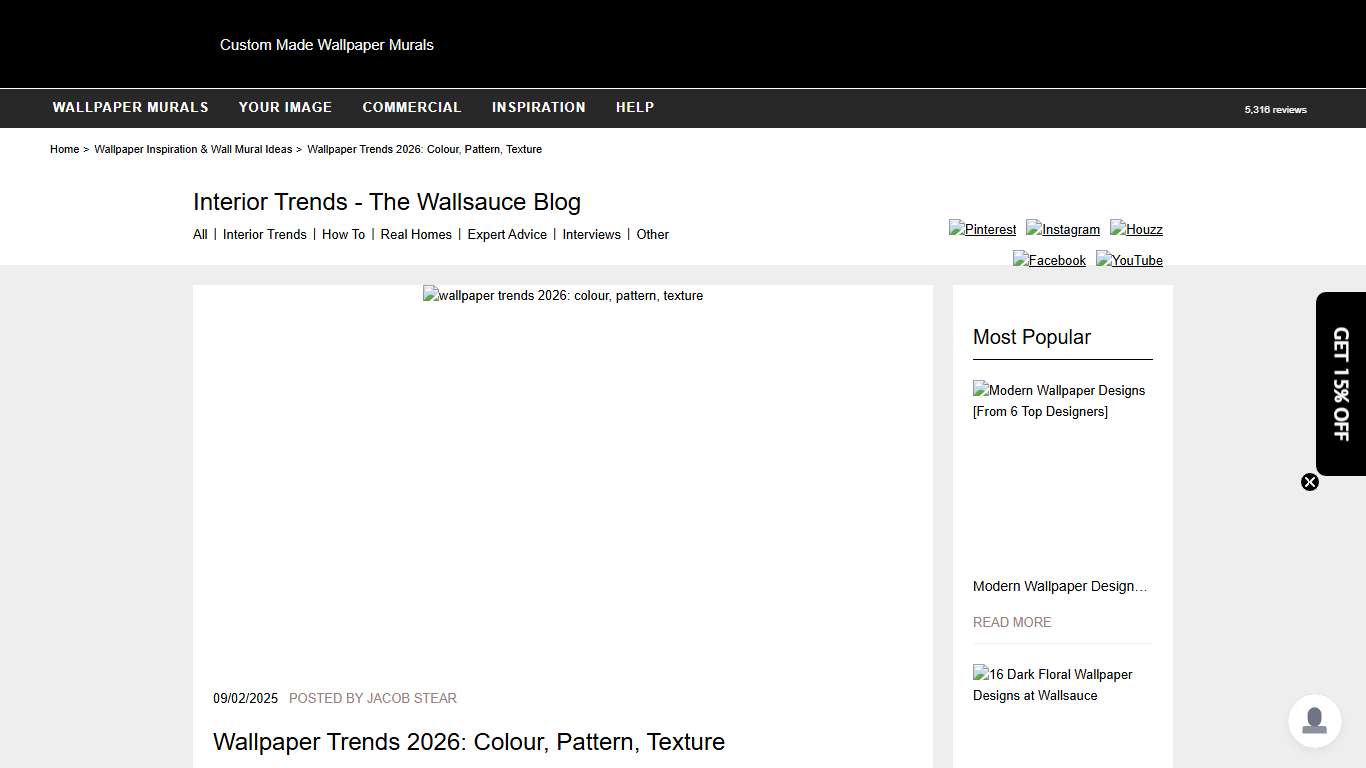Dismiss the promo with the X icon
This screenshot has height=768, width=1366.
tap(1310, 482)
